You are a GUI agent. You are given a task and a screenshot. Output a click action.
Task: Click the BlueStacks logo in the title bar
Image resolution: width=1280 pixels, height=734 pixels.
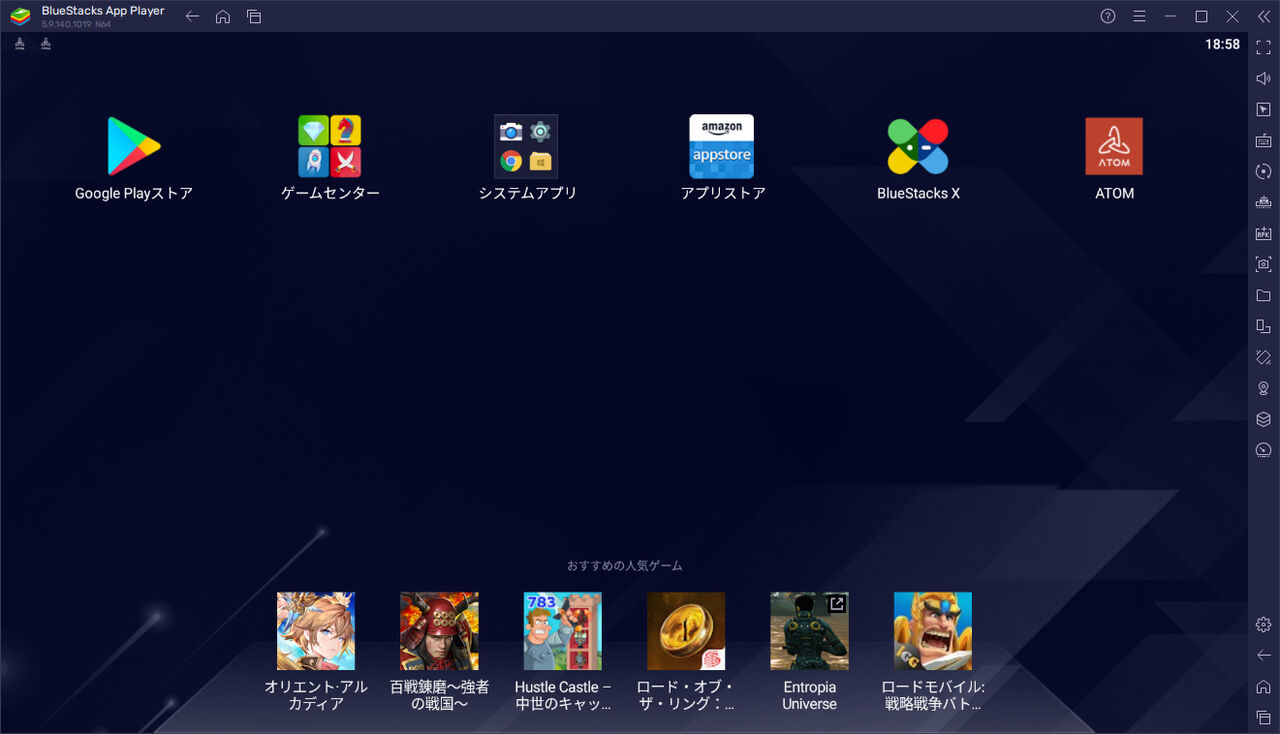tap(20, 16)
